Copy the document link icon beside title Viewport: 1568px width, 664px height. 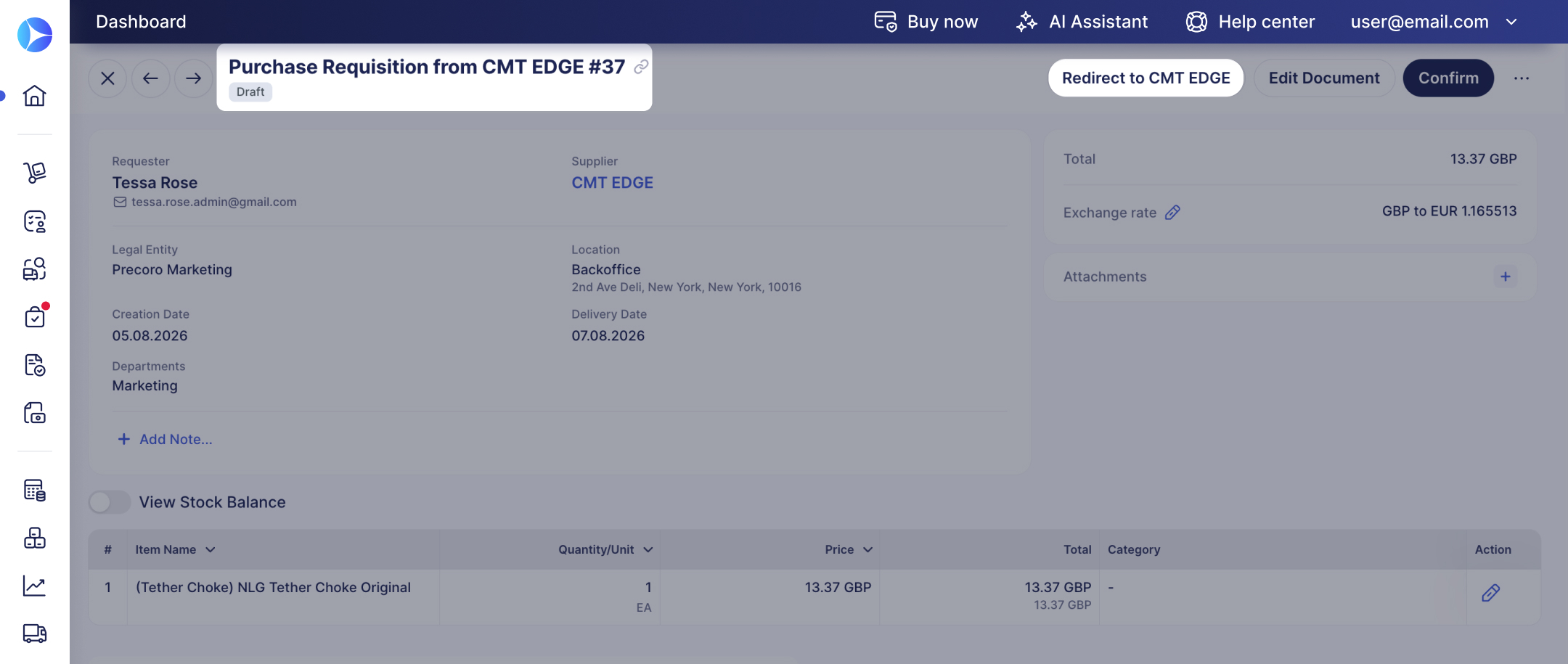641,67
